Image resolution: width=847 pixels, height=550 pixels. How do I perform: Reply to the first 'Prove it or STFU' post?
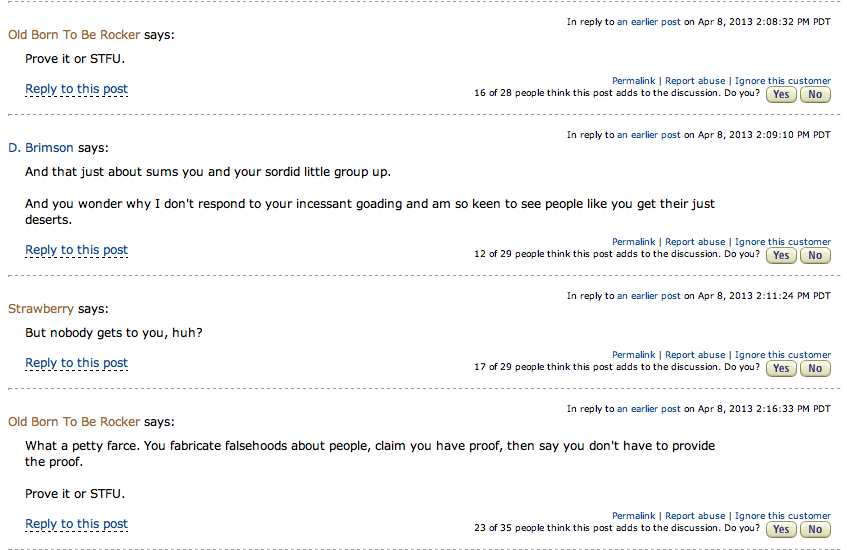76,89
